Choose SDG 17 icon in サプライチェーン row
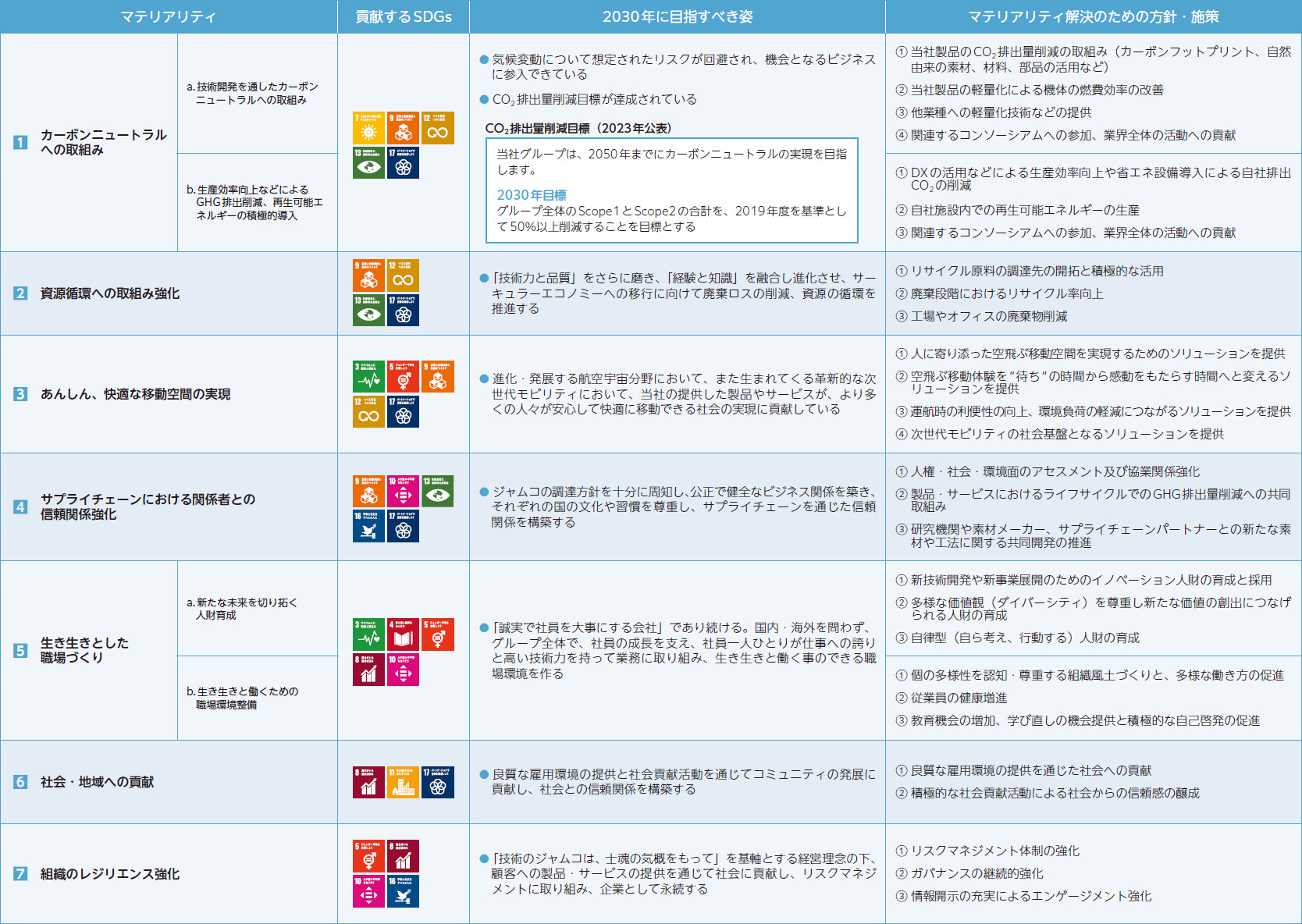 (x=403, y=525)
